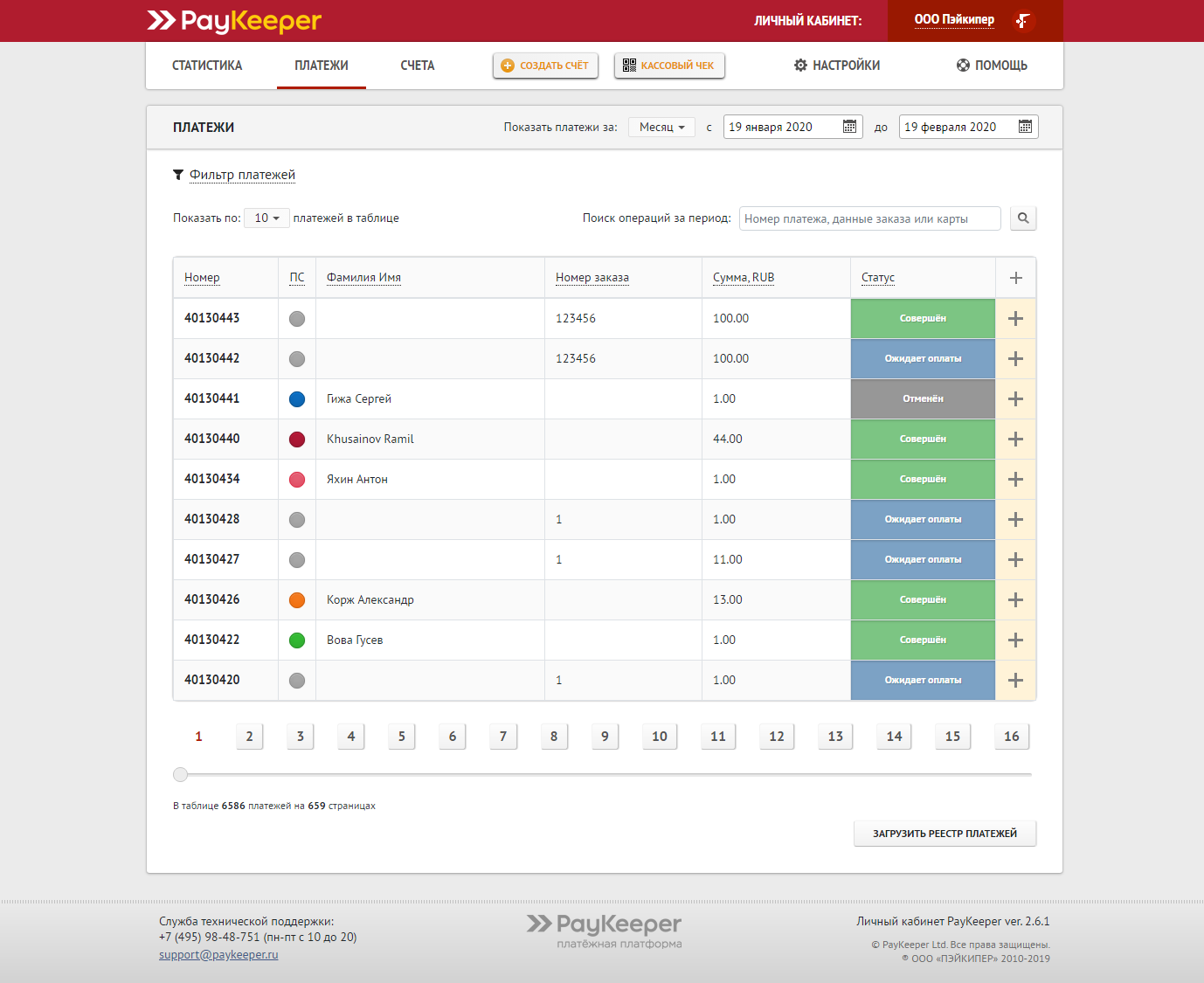Click Загрузить реестр платежей button

click(x=945, y=834)
